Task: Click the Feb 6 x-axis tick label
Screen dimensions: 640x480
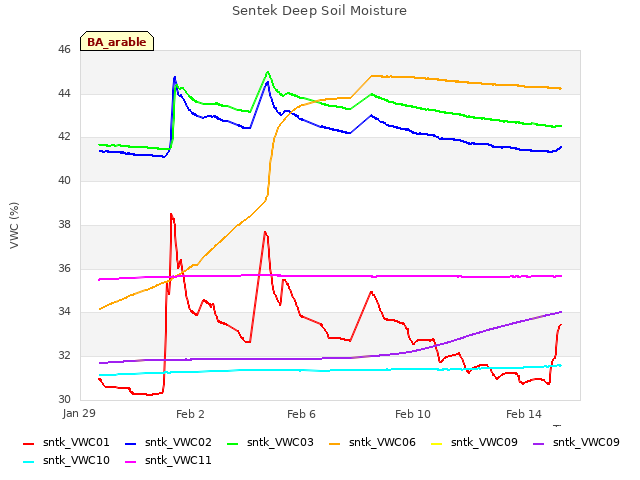Action: tap(301, 414)
